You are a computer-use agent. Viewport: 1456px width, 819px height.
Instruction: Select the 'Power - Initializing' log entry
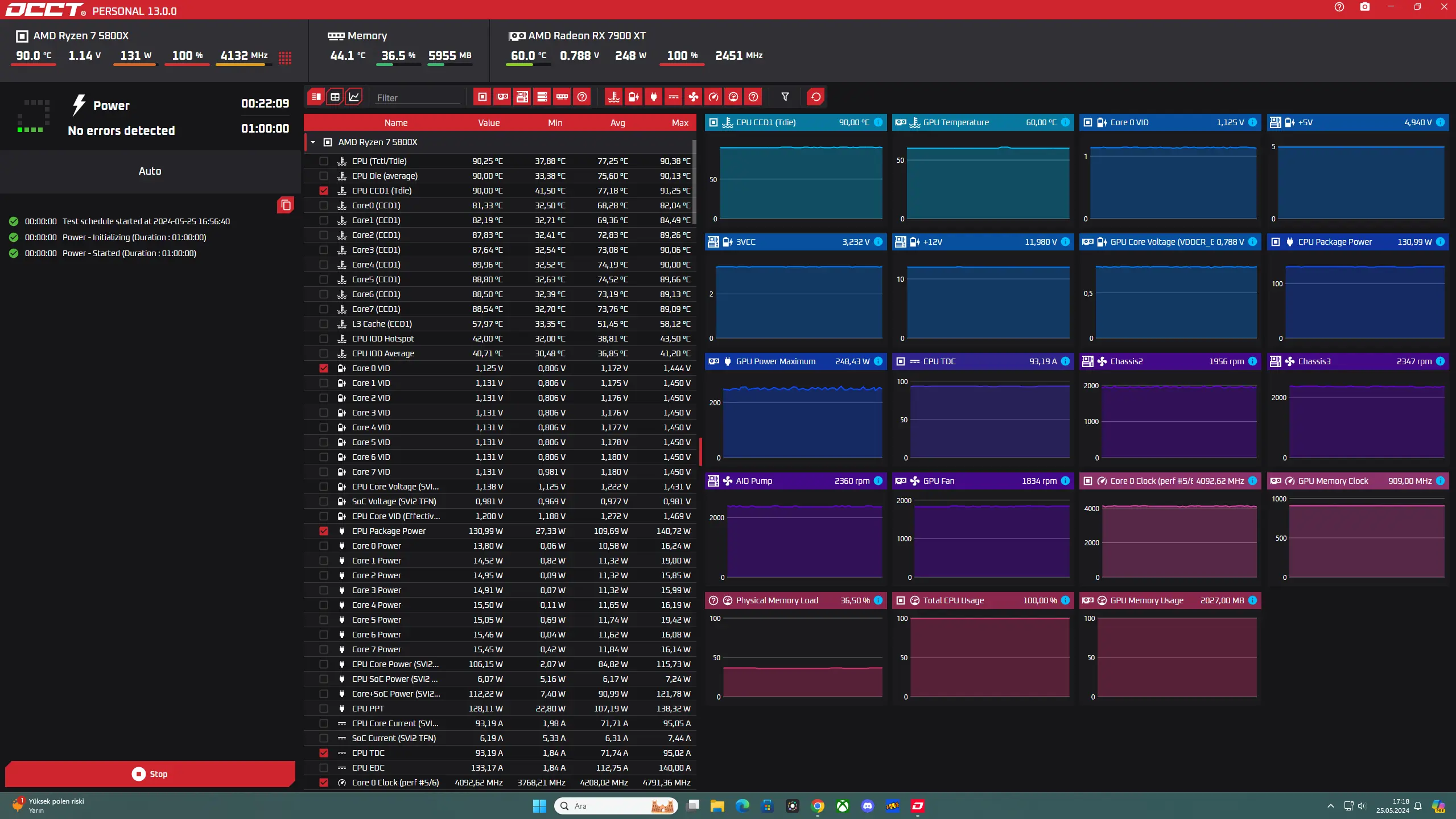[134, 237]
